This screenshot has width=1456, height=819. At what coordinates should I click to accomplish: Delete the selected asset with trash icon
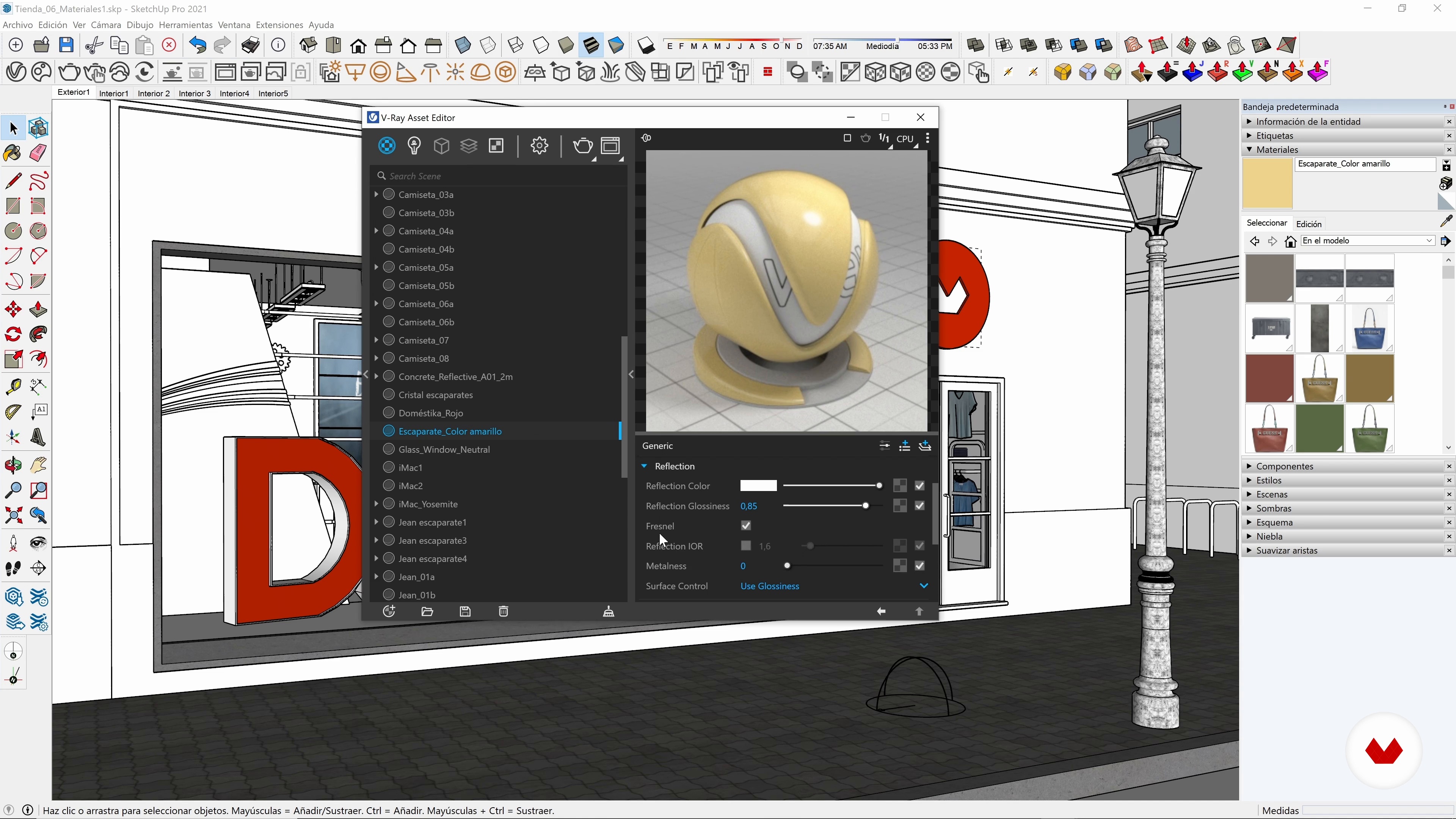click(x=504, y=612)
